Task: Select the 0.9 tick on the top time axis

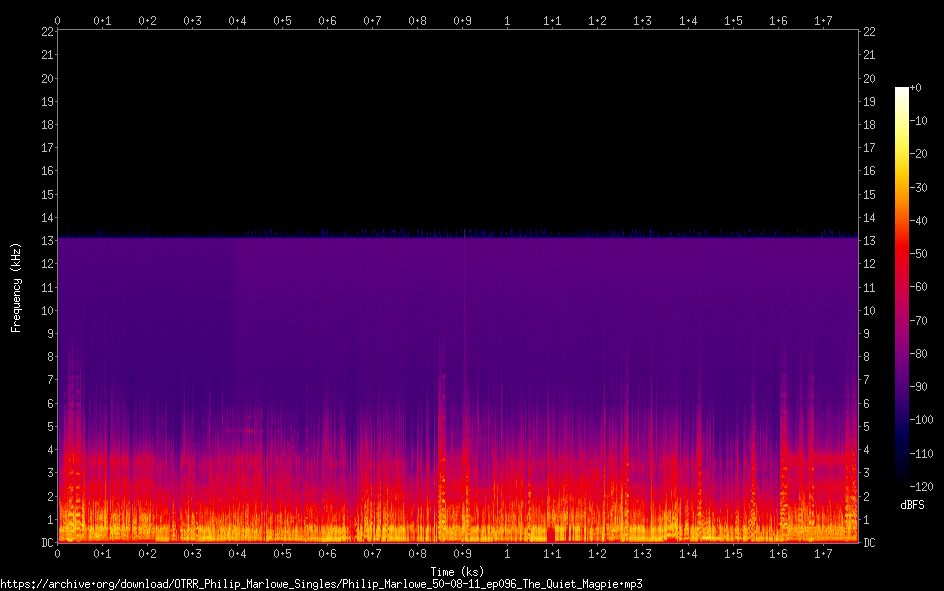Action: point(462,20)
